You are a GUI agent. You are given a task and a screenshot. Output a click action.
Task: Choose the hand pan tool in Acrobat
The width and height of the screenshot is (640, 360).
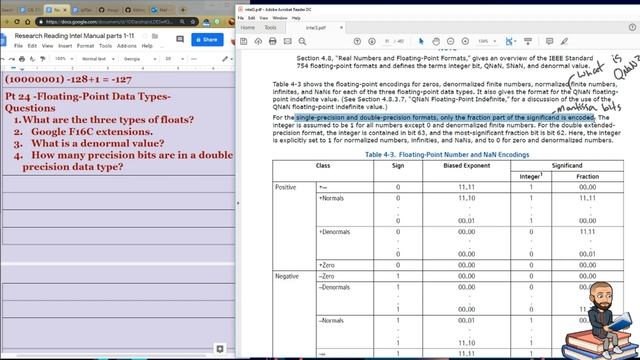(x=436, y=41)
